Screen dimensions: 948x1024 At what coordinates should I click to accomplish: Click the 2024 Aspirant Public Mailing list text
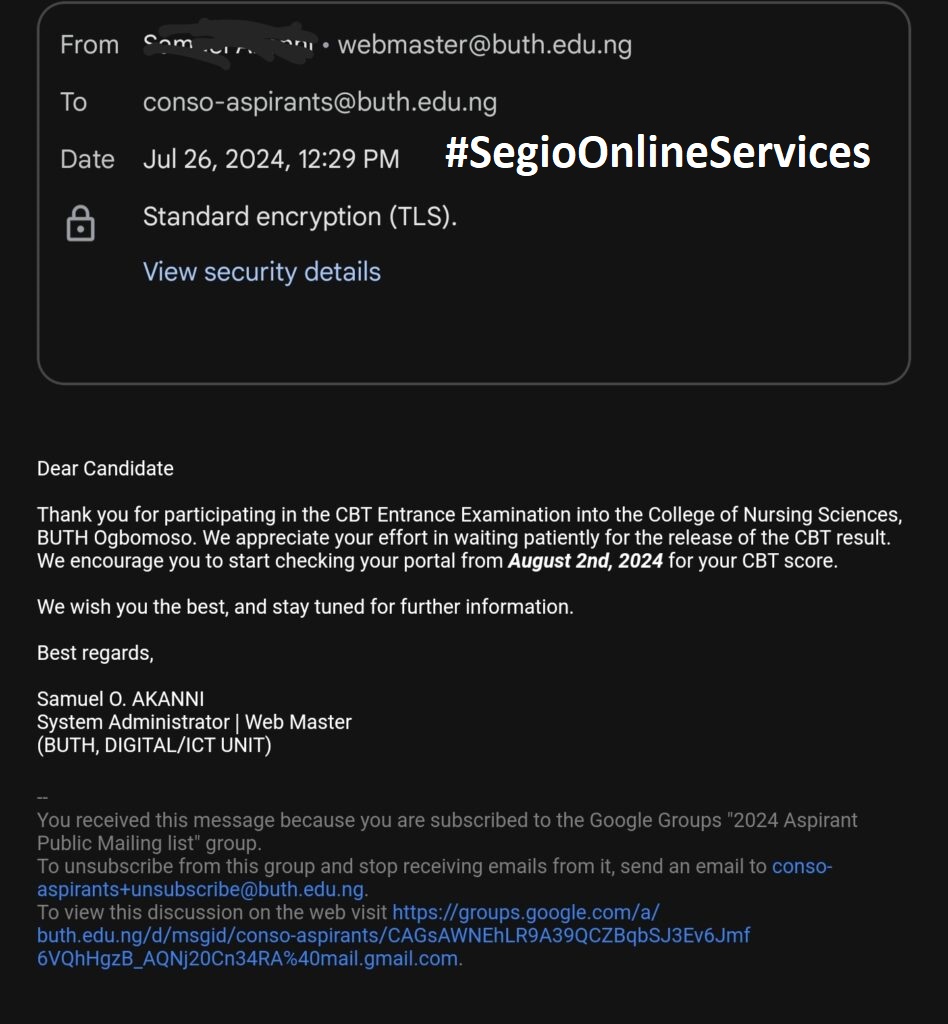click(794, 820)
